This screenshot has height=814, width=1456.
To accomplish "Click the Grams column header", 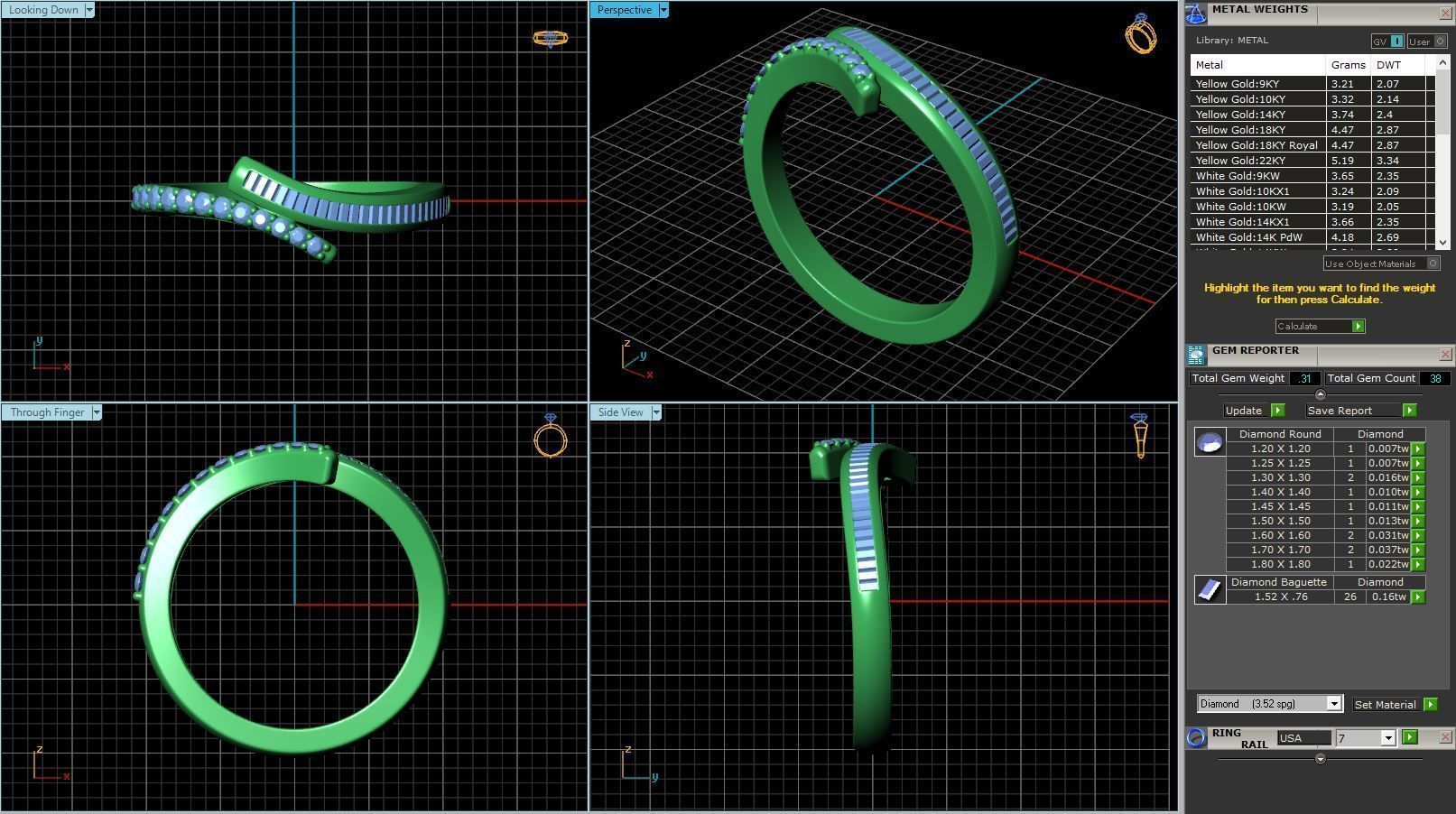I will (1348, 65).
